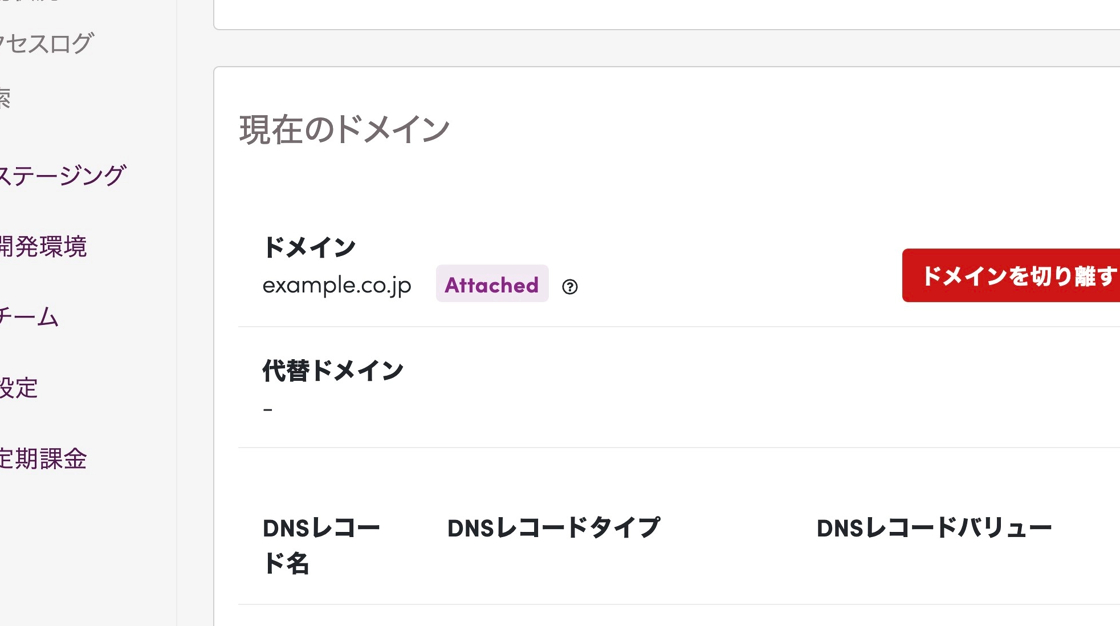Click the example.co.jp domain text

click(336, 285)
